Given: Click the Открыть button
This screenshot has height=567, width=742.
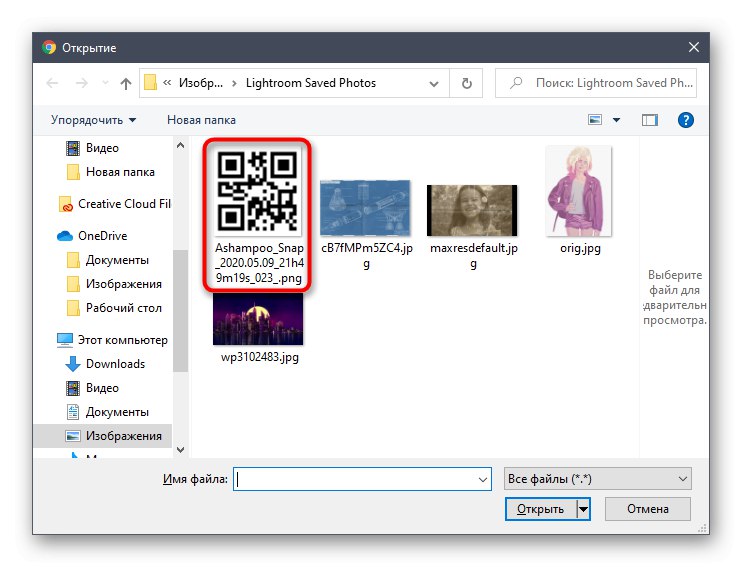Looking at the screenshot, I should [540, 509].
